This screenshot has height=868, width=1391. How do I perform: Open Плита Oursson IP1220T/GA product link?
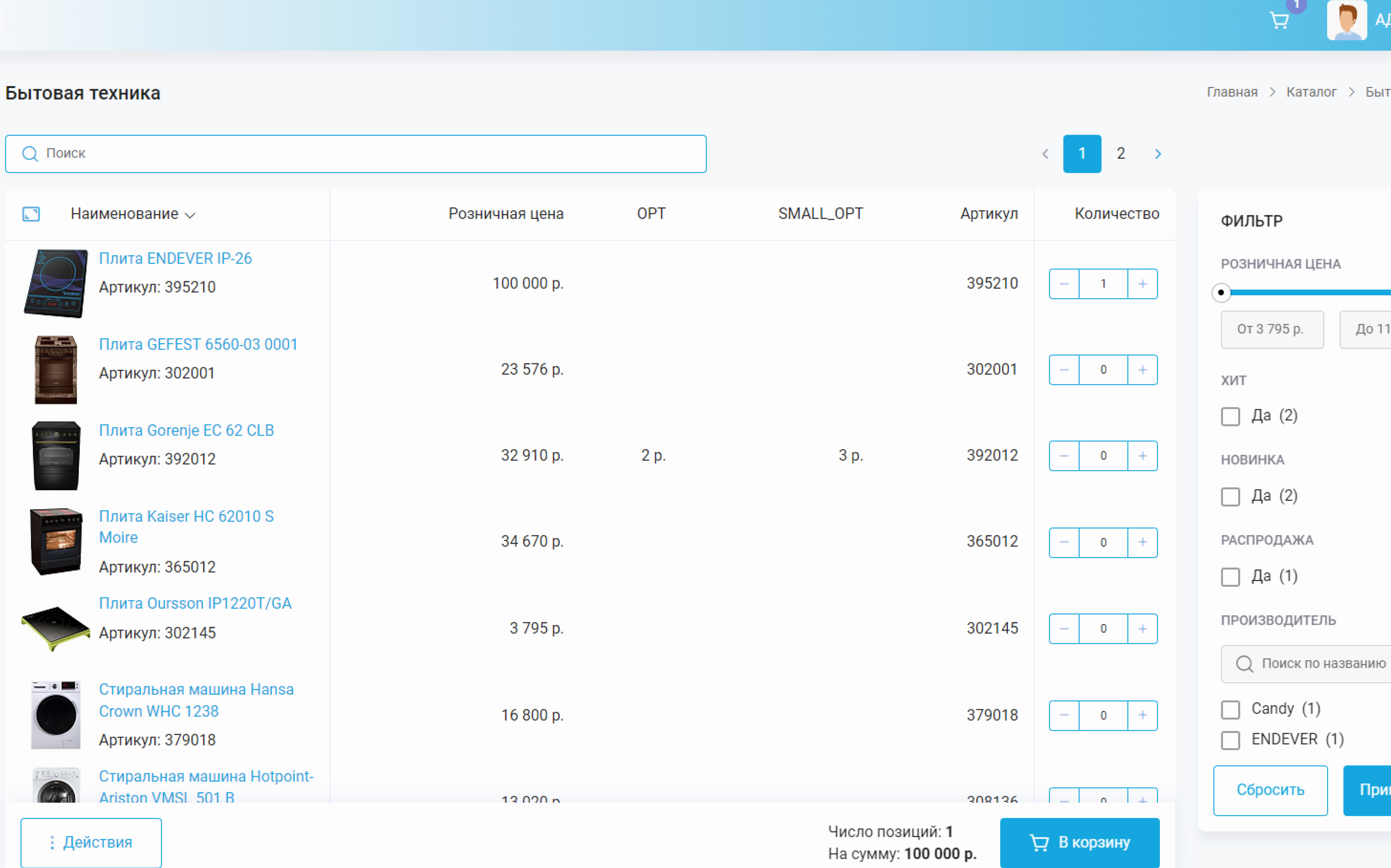195,603
